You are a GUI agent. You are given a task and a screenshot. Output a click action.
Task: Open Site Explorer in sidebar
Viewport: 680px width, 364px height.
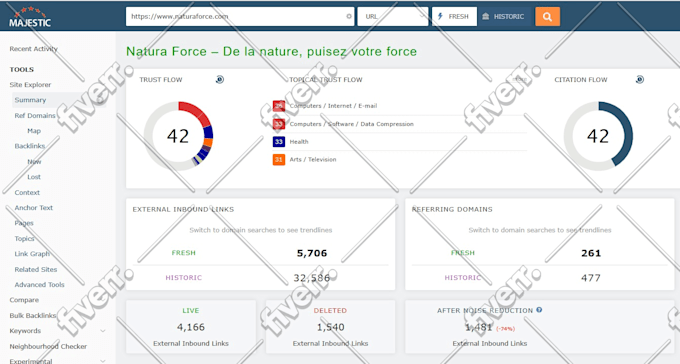point(30,85)
